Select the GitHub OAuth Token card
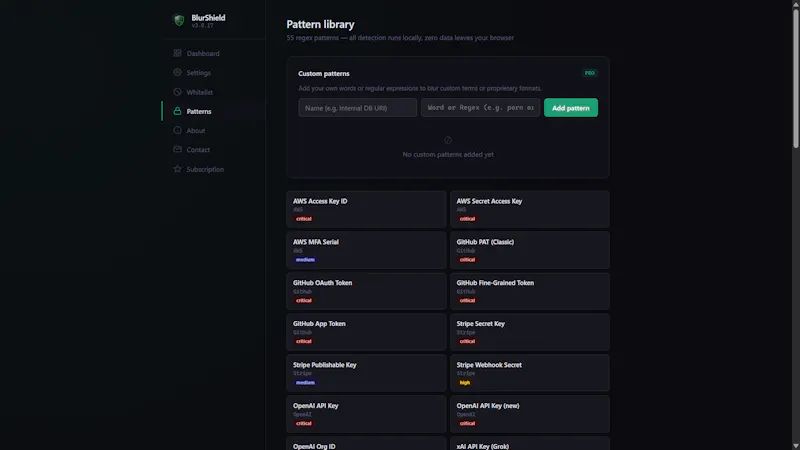Image resolution: width=800 pixels, height=450 pixels. (366, 291)
